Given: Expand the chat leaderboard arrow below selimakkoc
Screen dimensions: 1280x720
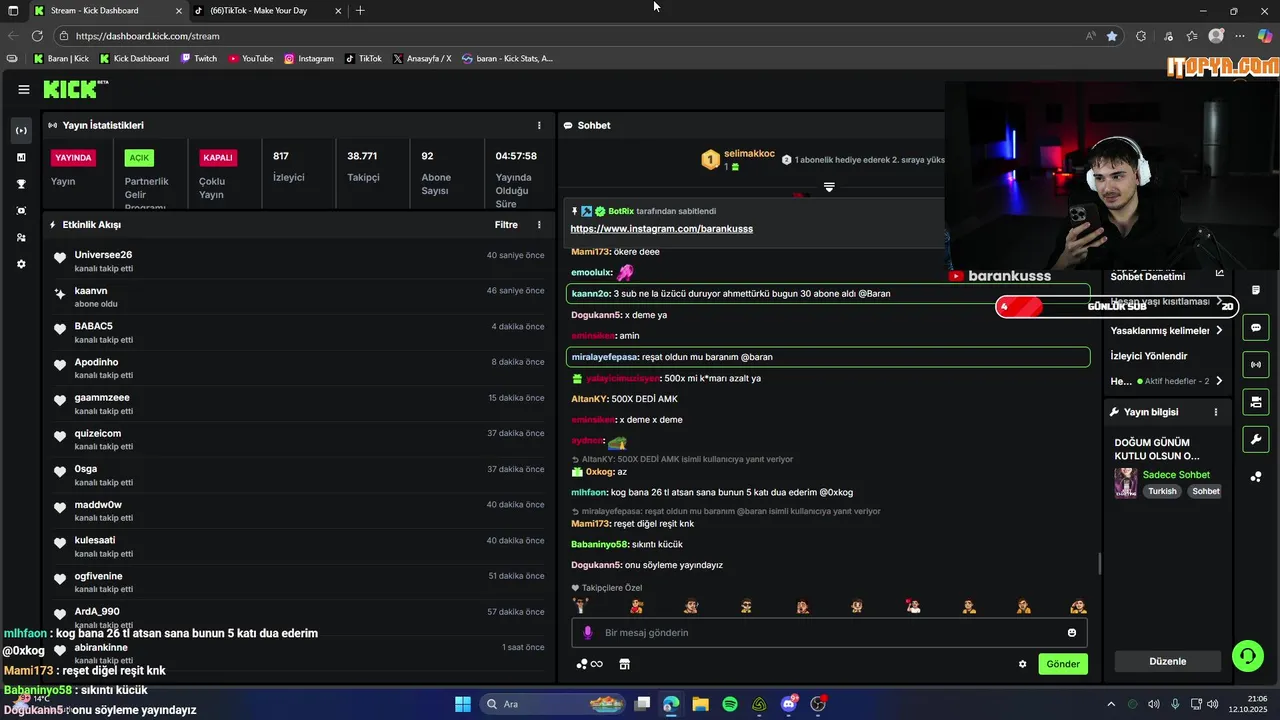Looking at the screenshot, I should [829, 187].
